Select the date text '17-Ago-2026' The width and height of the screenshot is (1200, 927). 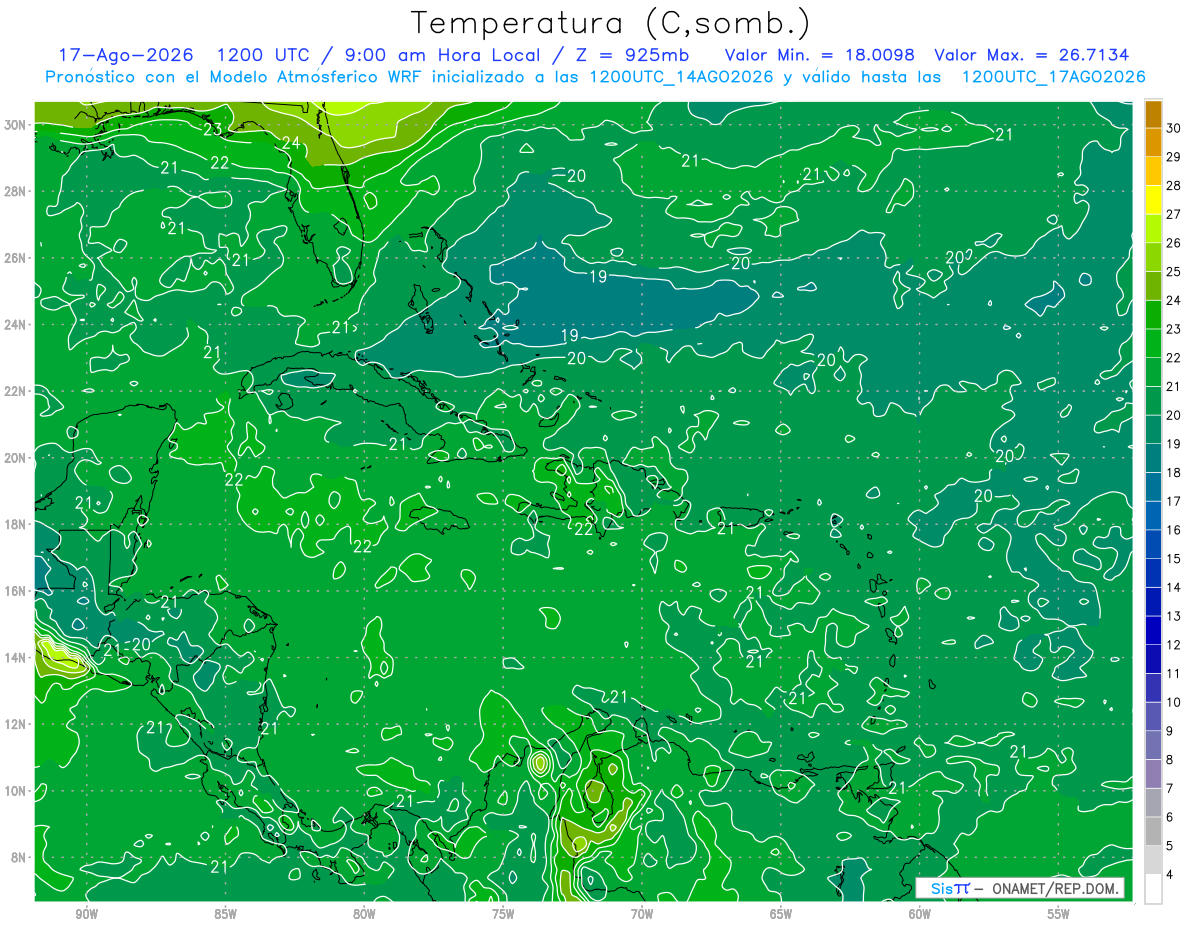(127, 55)
